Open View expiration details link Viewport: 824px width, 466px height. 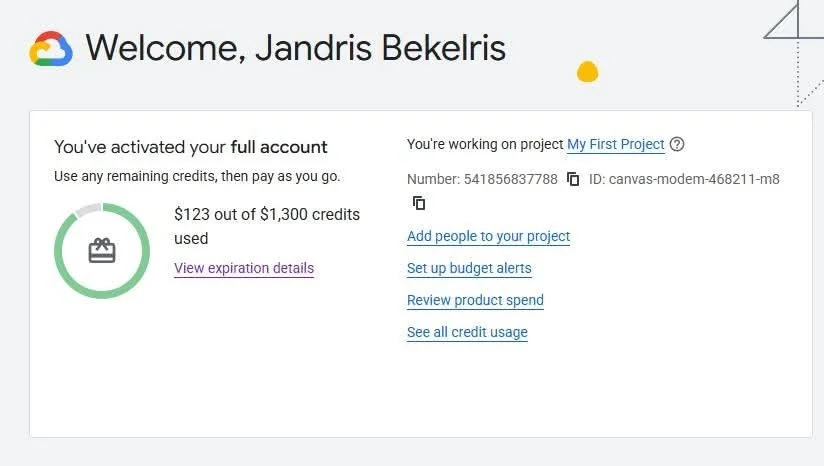(x=244, y=268)
